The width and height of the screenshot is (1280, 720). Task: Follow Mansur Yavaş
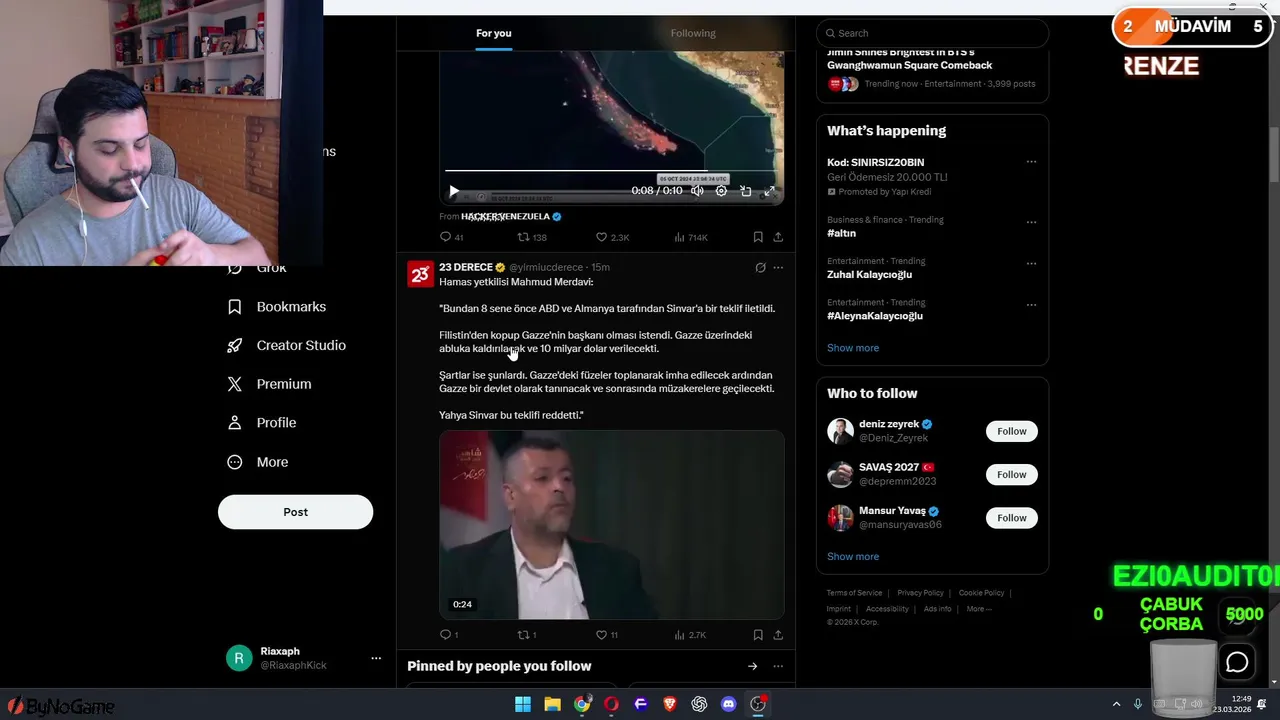click(1011, 517)
